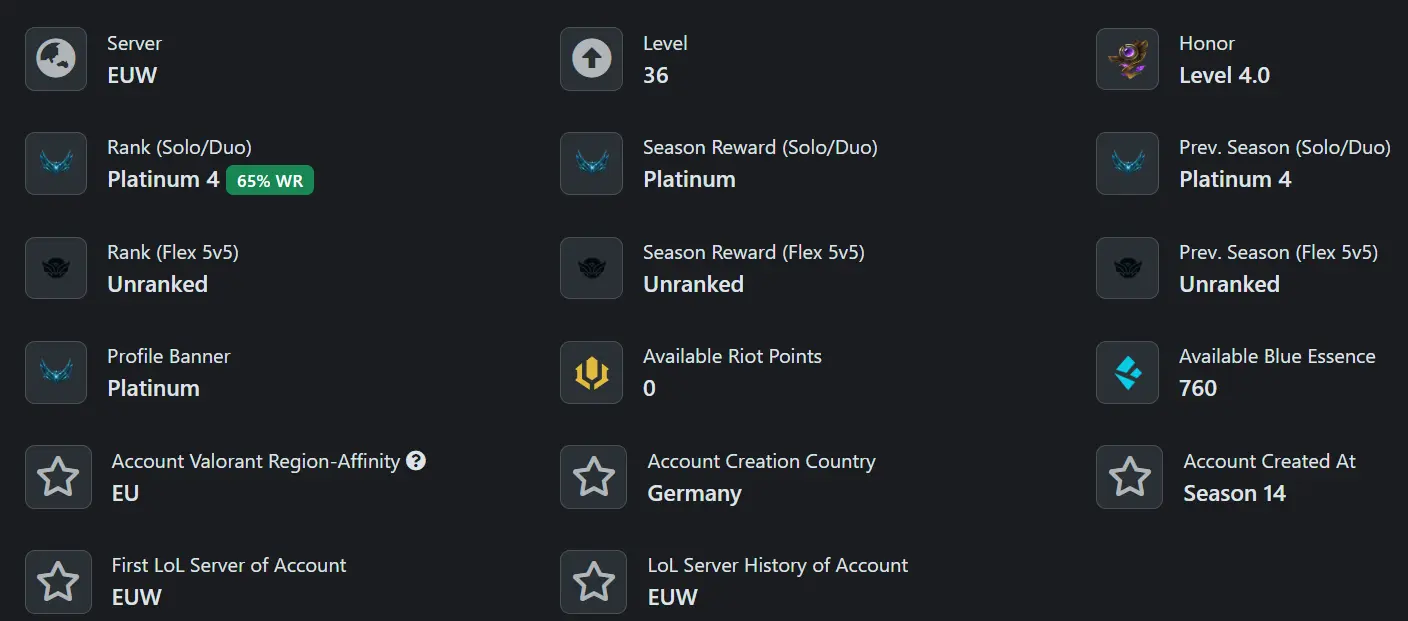
Task: Click the Honor level emblem icon
Action: (x=1127, y=59)
